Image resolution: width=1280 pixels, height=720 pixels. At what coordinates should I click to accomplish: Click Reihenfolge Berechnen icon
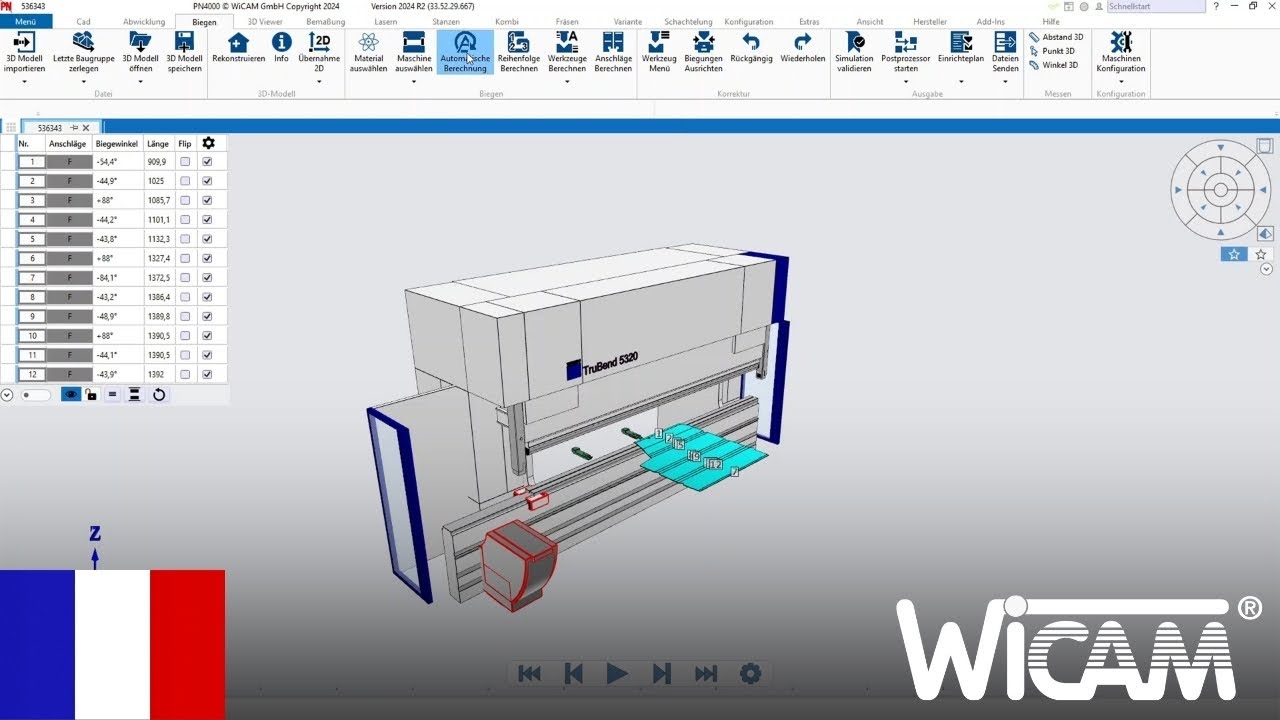point(518,42)
